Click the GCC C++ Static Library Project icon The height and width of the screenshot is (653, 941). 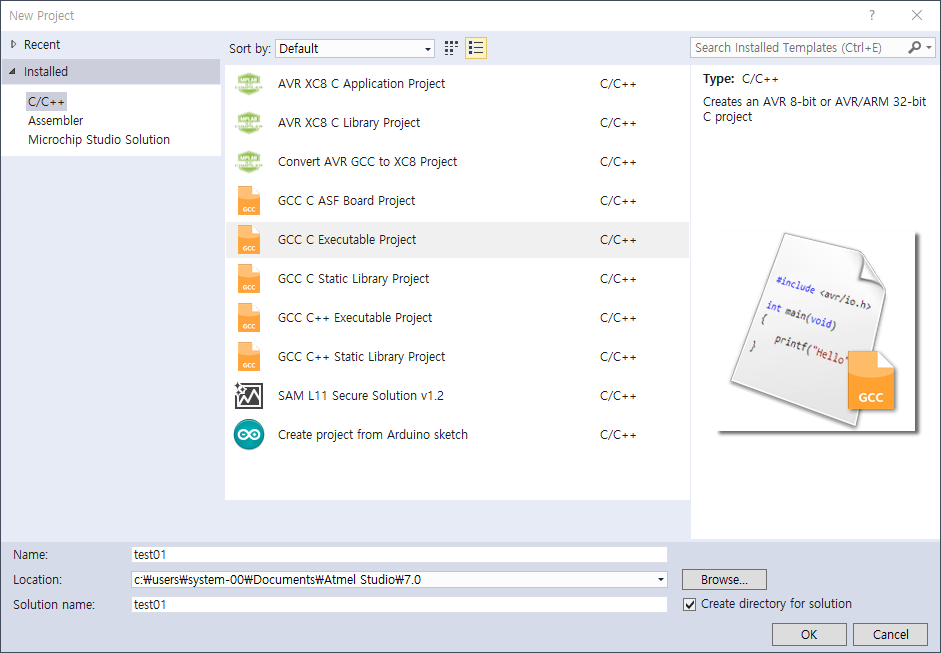click(x=249, y=357)
